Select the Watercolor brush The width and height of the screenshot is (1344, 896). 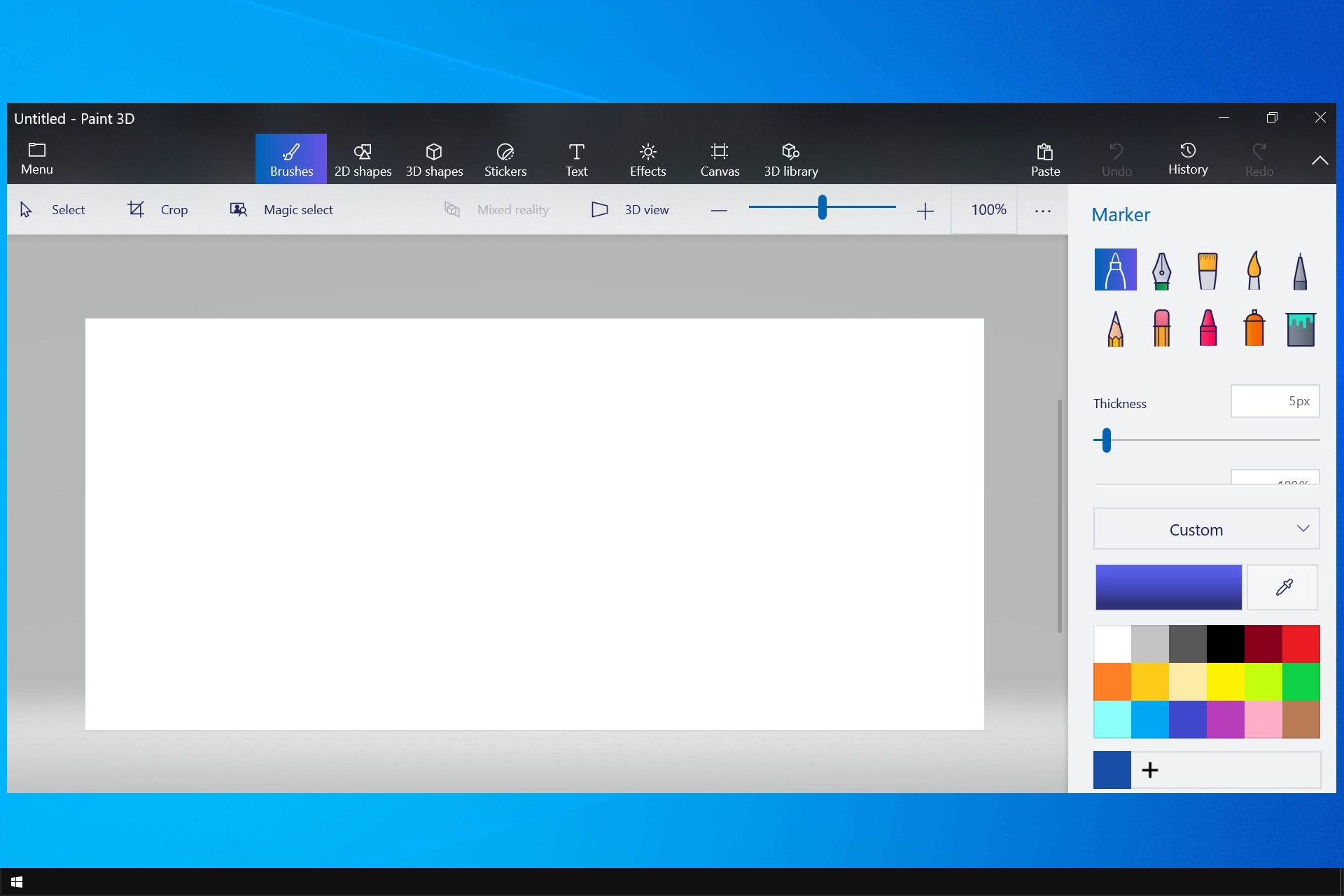(x=1254, y=270)
